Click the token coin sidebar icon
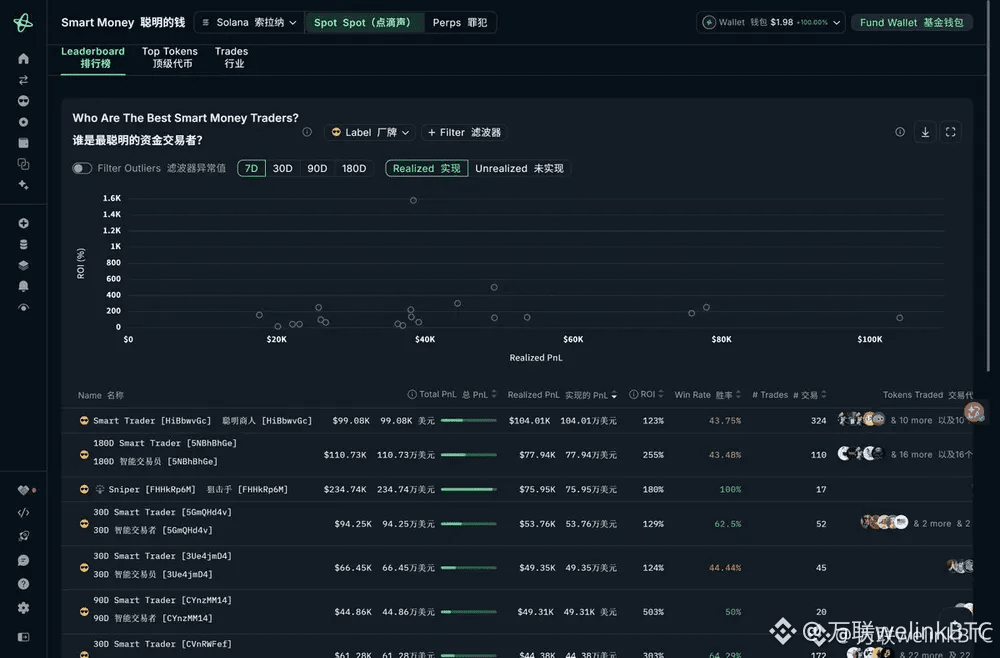1000x658 pixels. 24,122
